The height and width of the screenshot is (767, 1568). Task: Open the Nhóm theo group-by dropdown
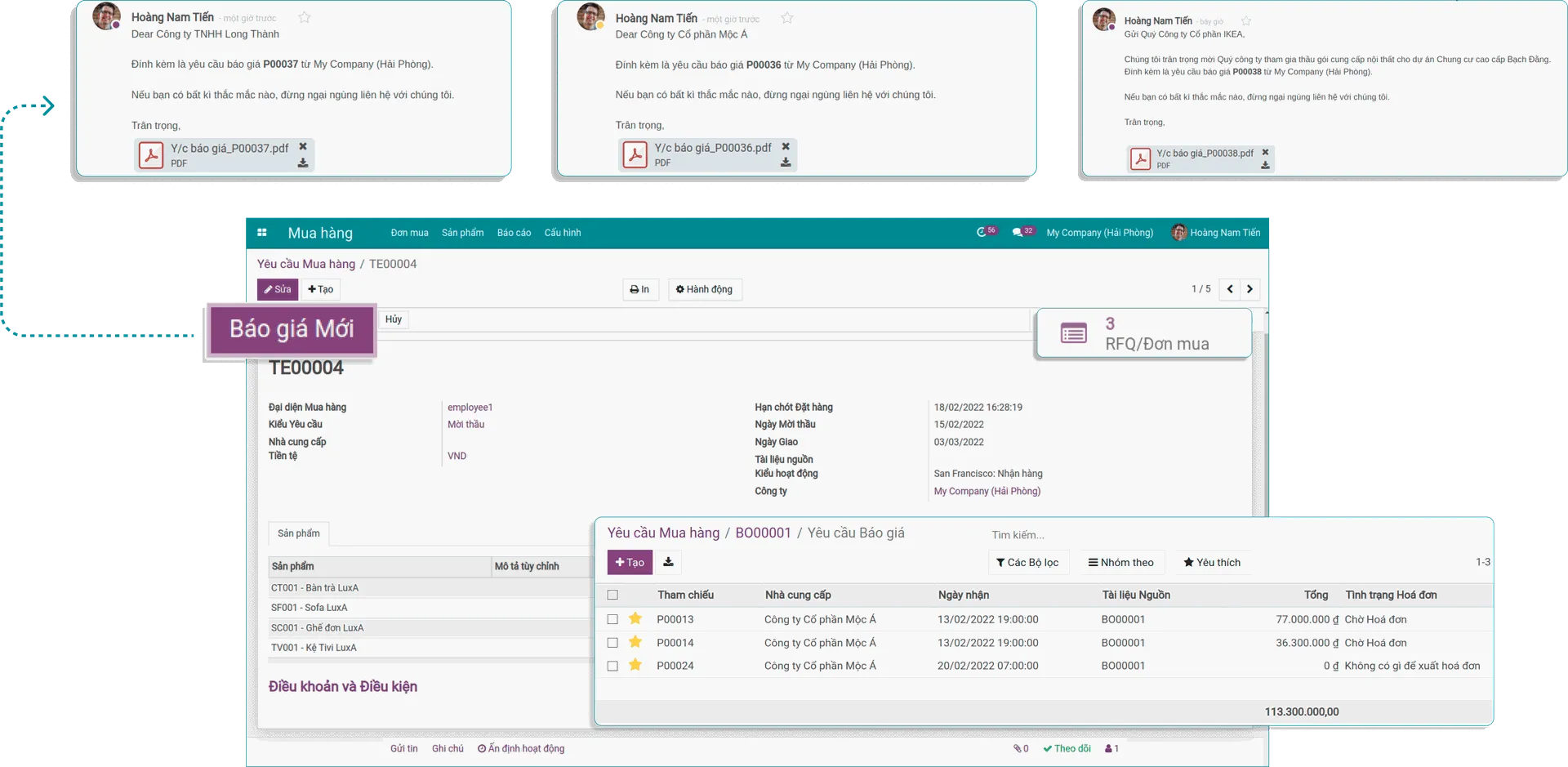pos(1120,563)
